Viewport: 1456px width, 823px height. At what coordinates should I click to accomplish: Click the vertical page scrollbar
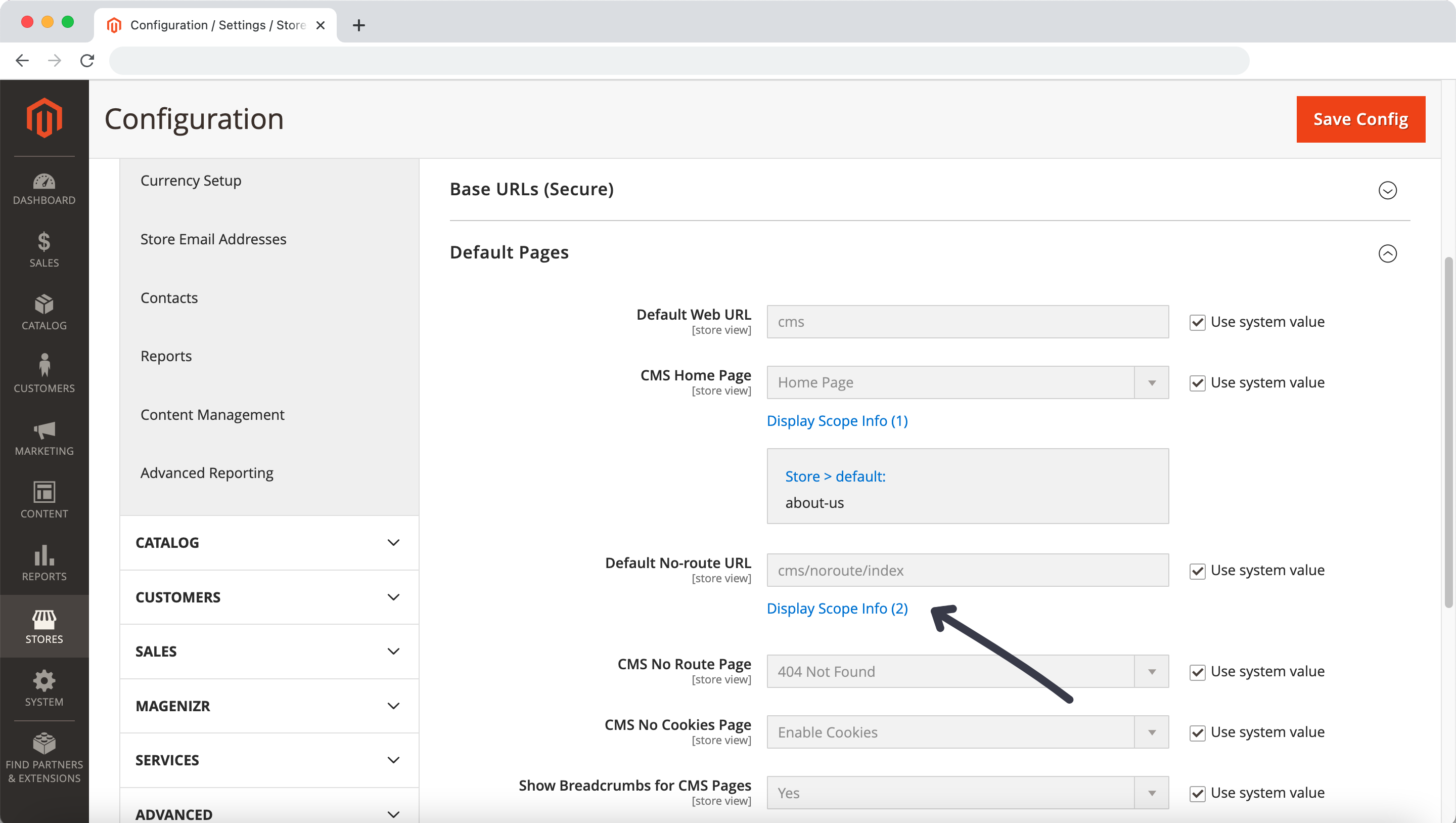[x=1448, y=432]
